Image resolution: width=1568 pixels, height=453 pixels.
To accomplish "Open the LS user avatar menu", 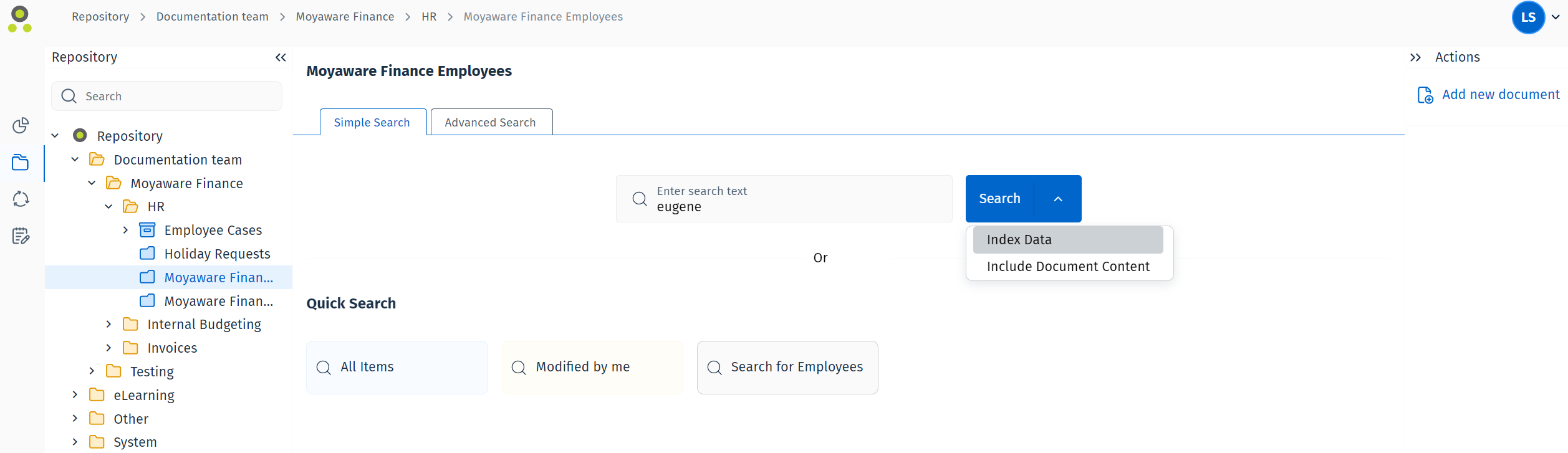I will [x=1528, y=17].
